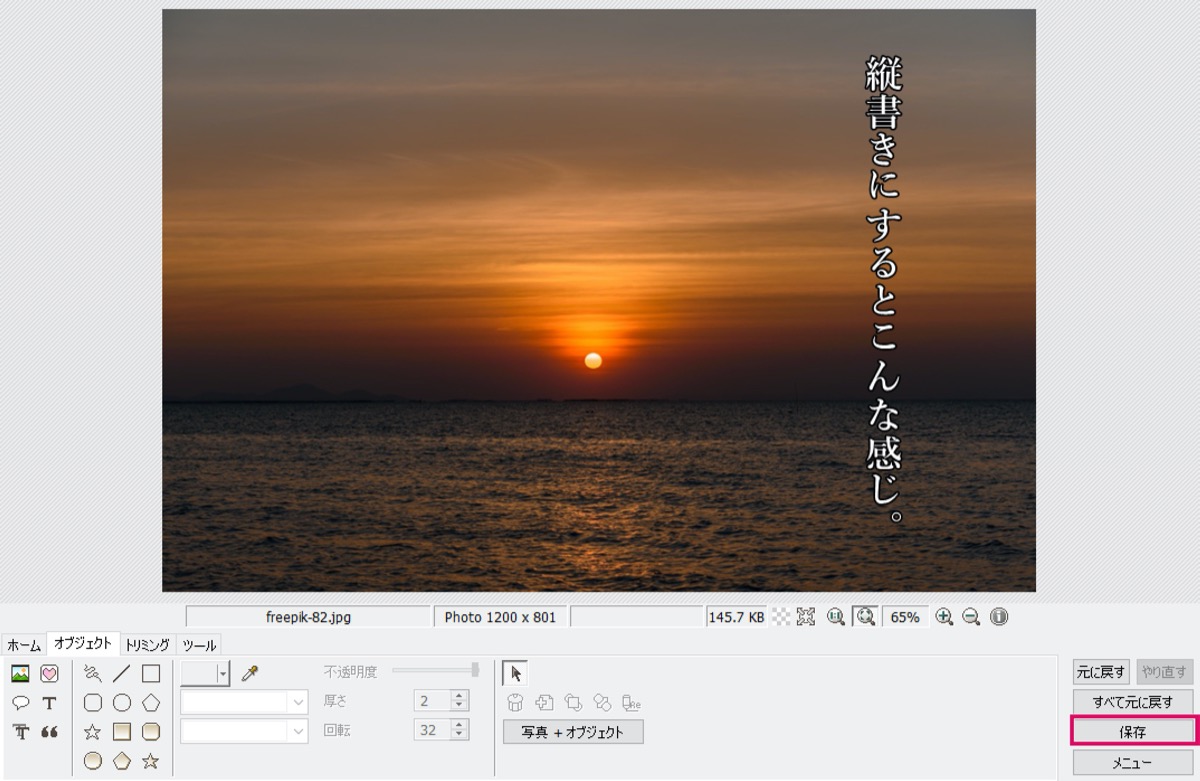Viewport: 1200px width, 781px height.
Task: Activate the arrow selection pointer tool
Action: [x=516, y=674]
